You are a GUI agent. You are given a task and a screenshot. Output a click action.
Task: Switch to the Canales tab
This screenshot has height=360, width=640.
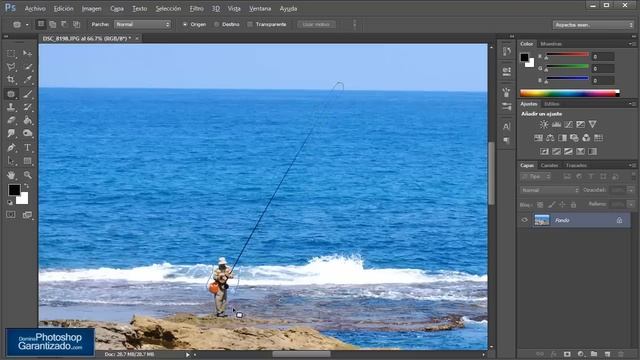tap(549, 165)
